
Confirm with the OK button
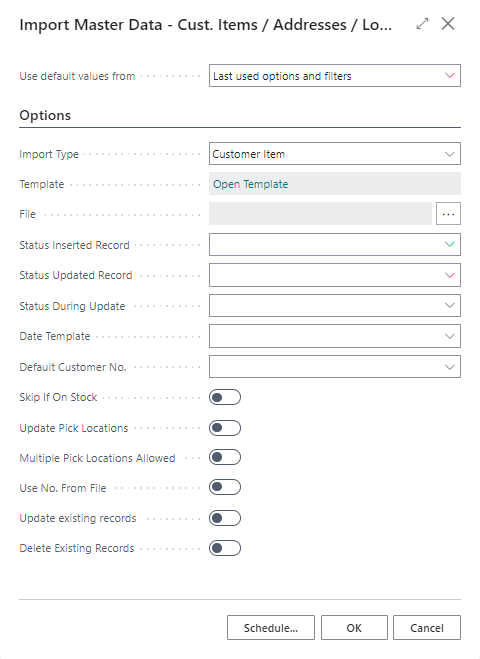[x=354, y=628]
